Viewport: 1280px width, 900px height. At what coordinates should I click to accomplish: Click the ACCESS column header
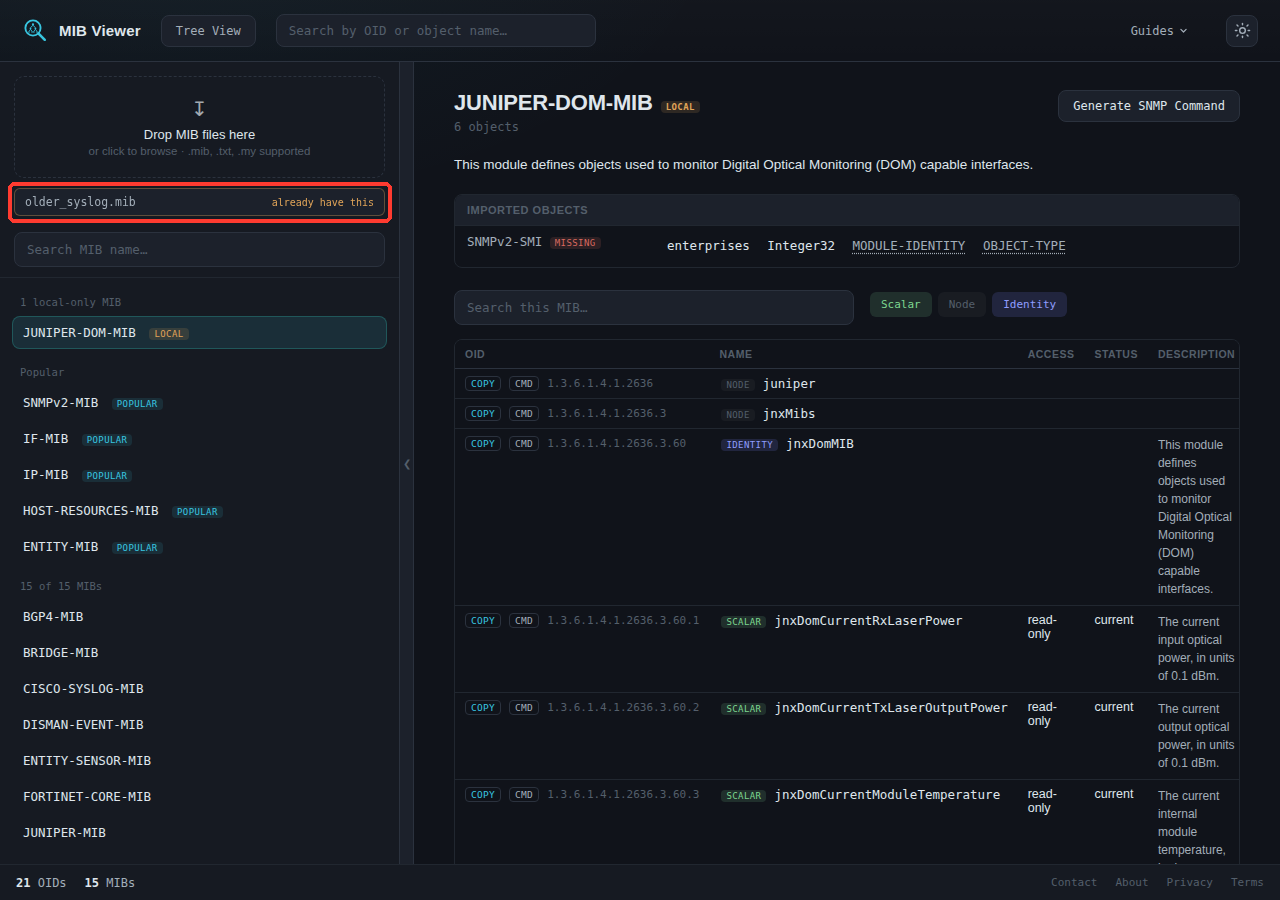[x=1051, y=354]
